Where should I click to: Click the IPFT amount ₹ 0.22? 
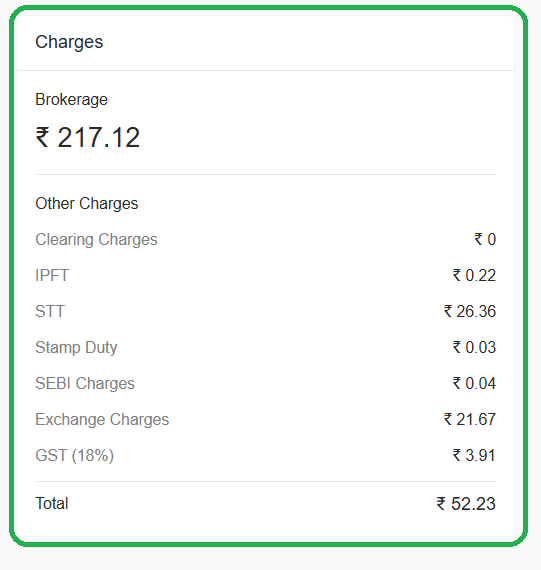click(x=474, y=275)
